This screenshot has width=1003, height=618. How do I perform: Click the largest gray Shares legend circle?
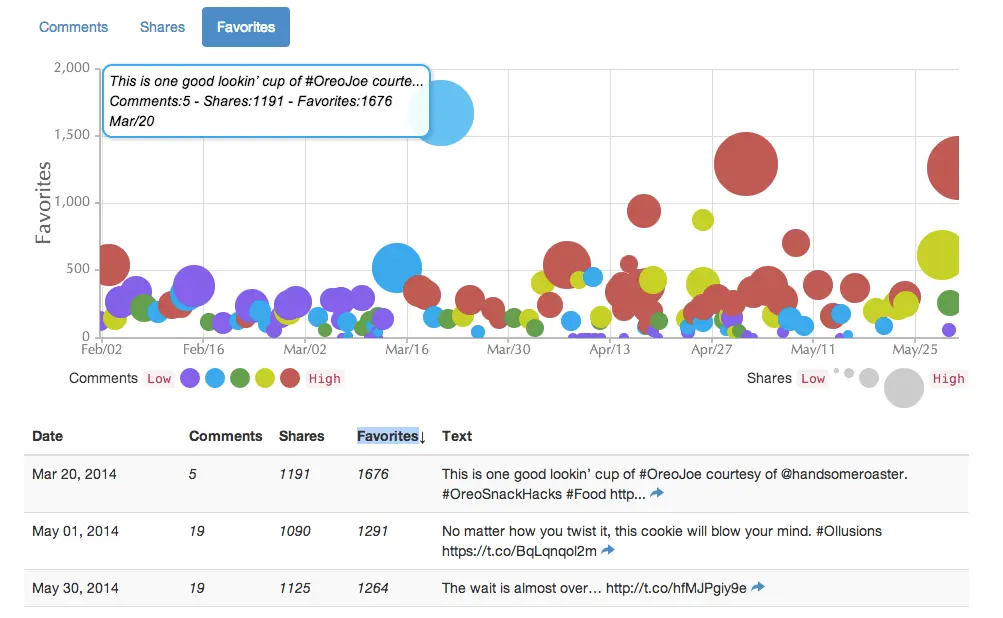[x=904, y=388]
